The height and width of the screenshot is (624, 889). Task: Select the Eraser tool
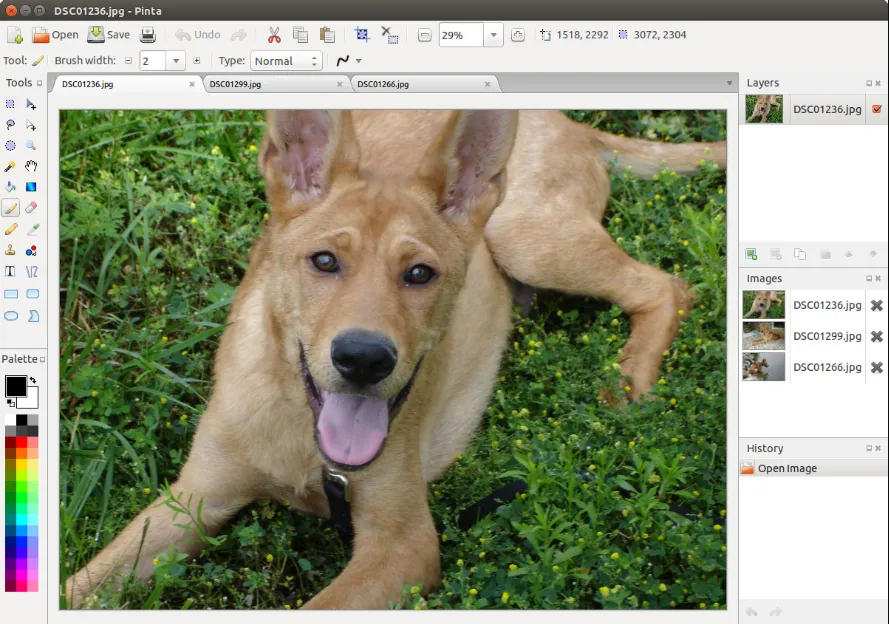(31, 207)
